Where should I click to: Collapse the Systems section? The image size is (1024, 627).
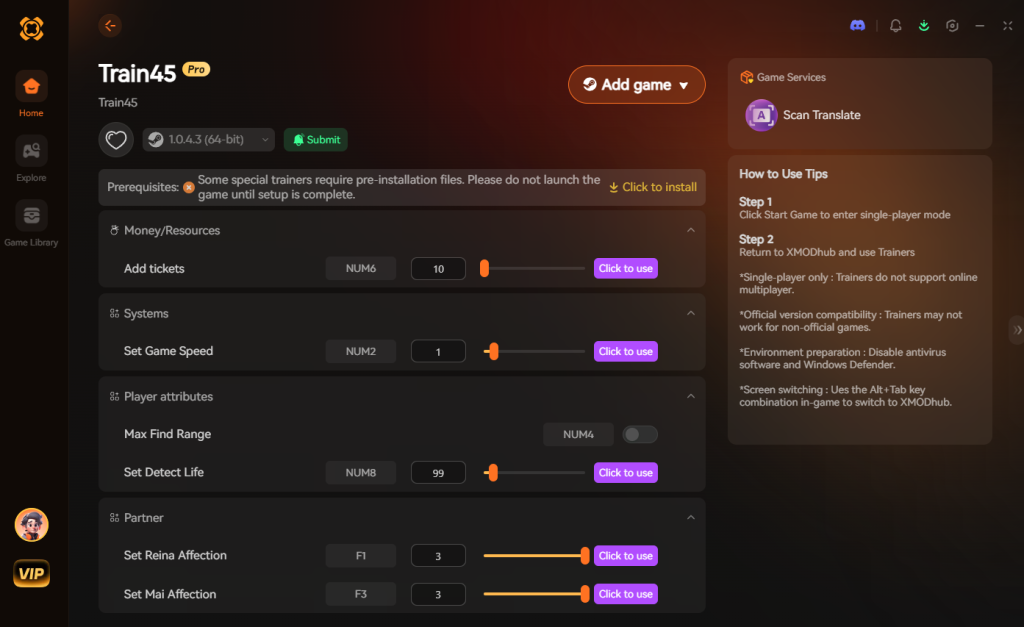(x=690, y=313)
